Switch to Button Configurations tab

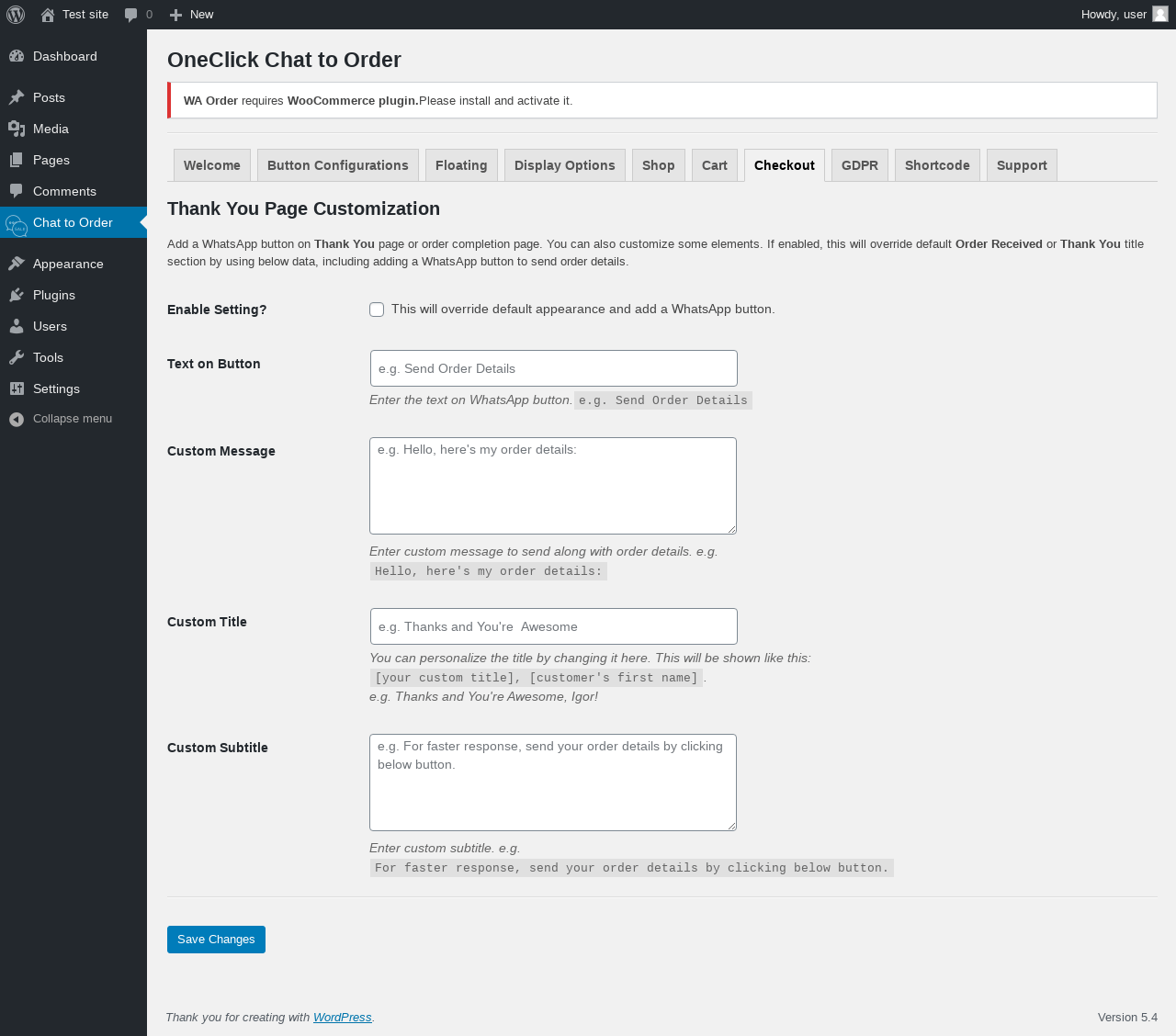point(338,165)
